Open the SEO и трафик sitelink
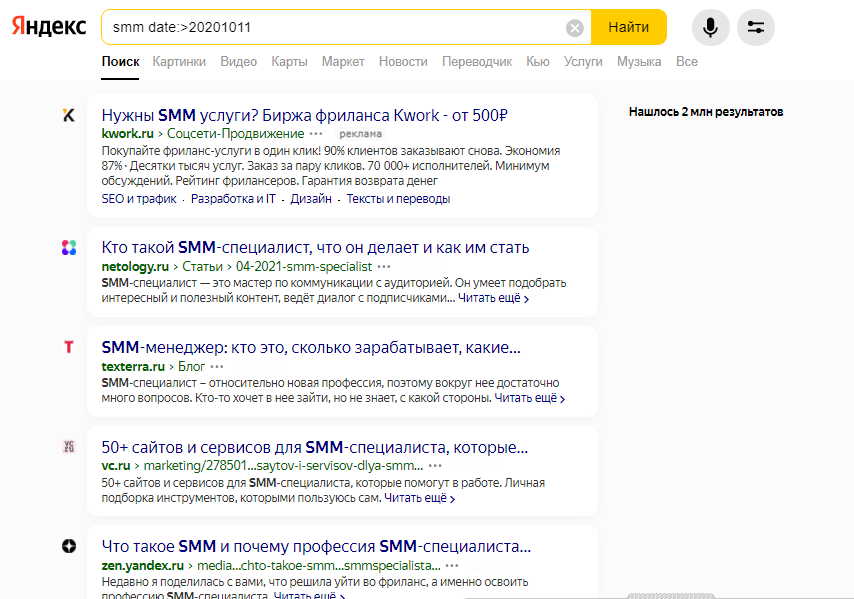The image size is (854, 599). [139, 199]
